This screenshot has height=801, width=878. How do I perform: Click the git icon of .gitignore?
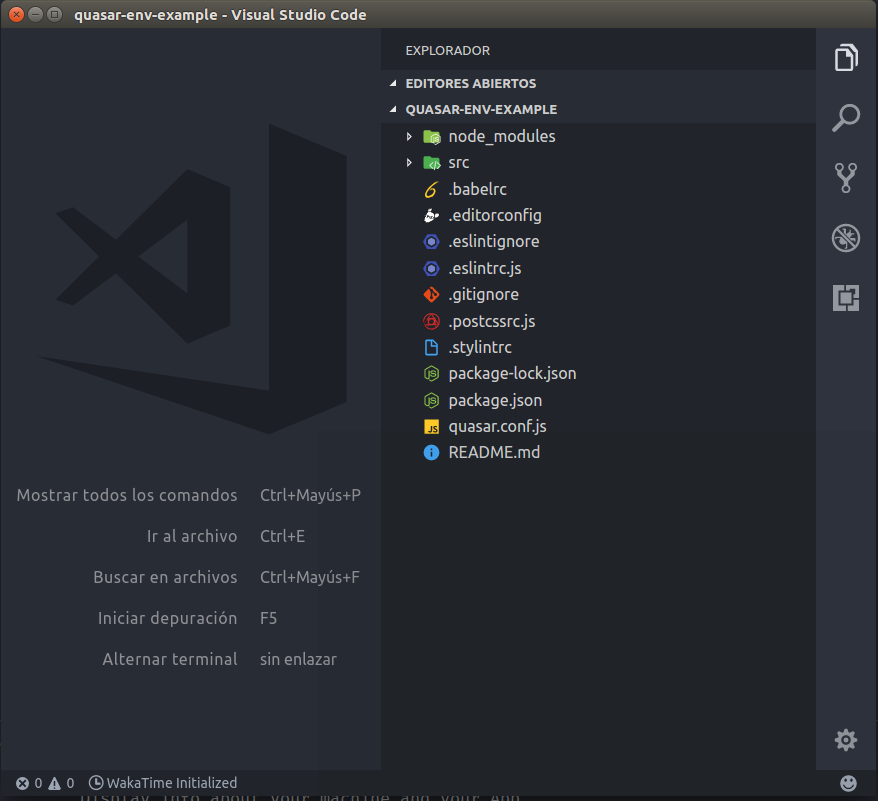click(x=431, y=295)
